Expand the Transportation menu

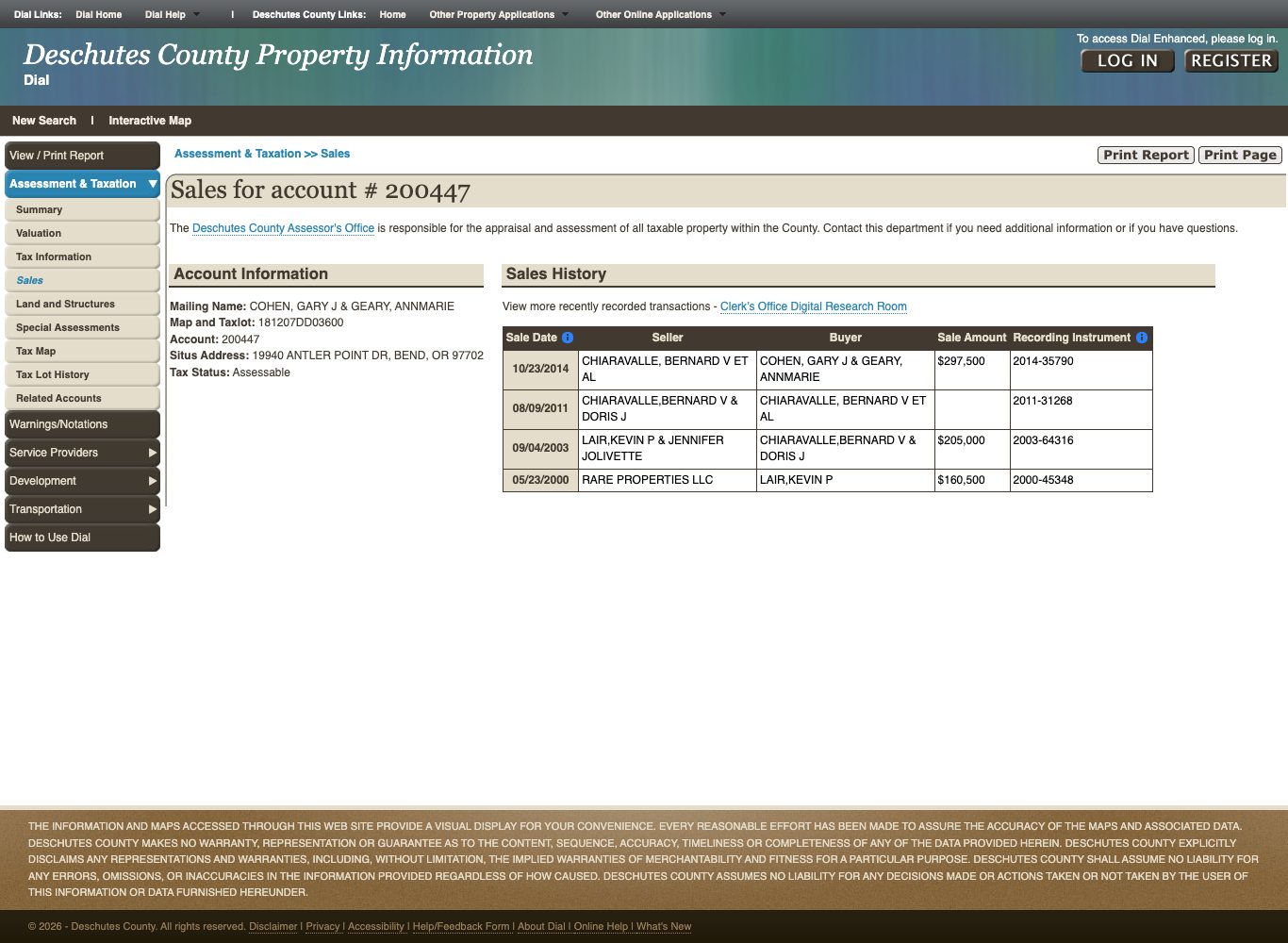point(82,509)
